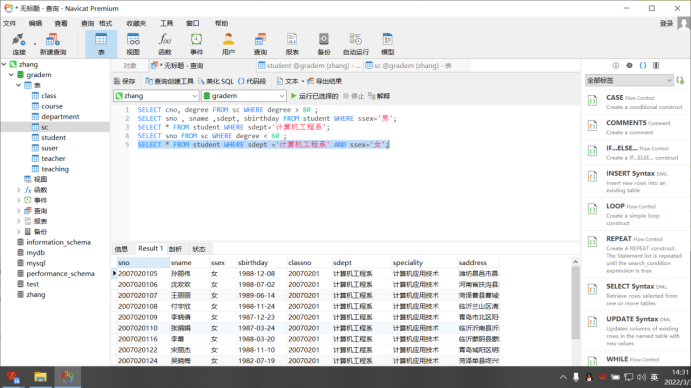Expand the backups tree node

(x=19, y=231)
